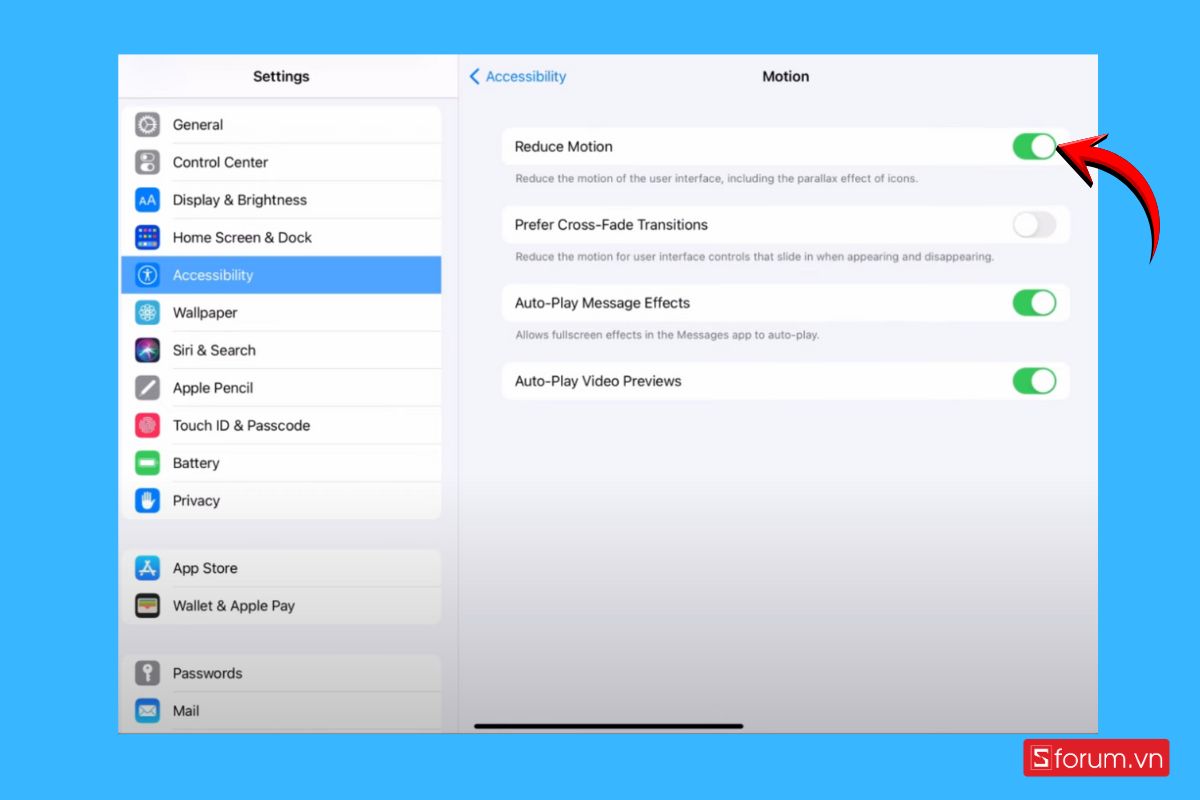Tap the green Battery icon

tap(148, 463)
